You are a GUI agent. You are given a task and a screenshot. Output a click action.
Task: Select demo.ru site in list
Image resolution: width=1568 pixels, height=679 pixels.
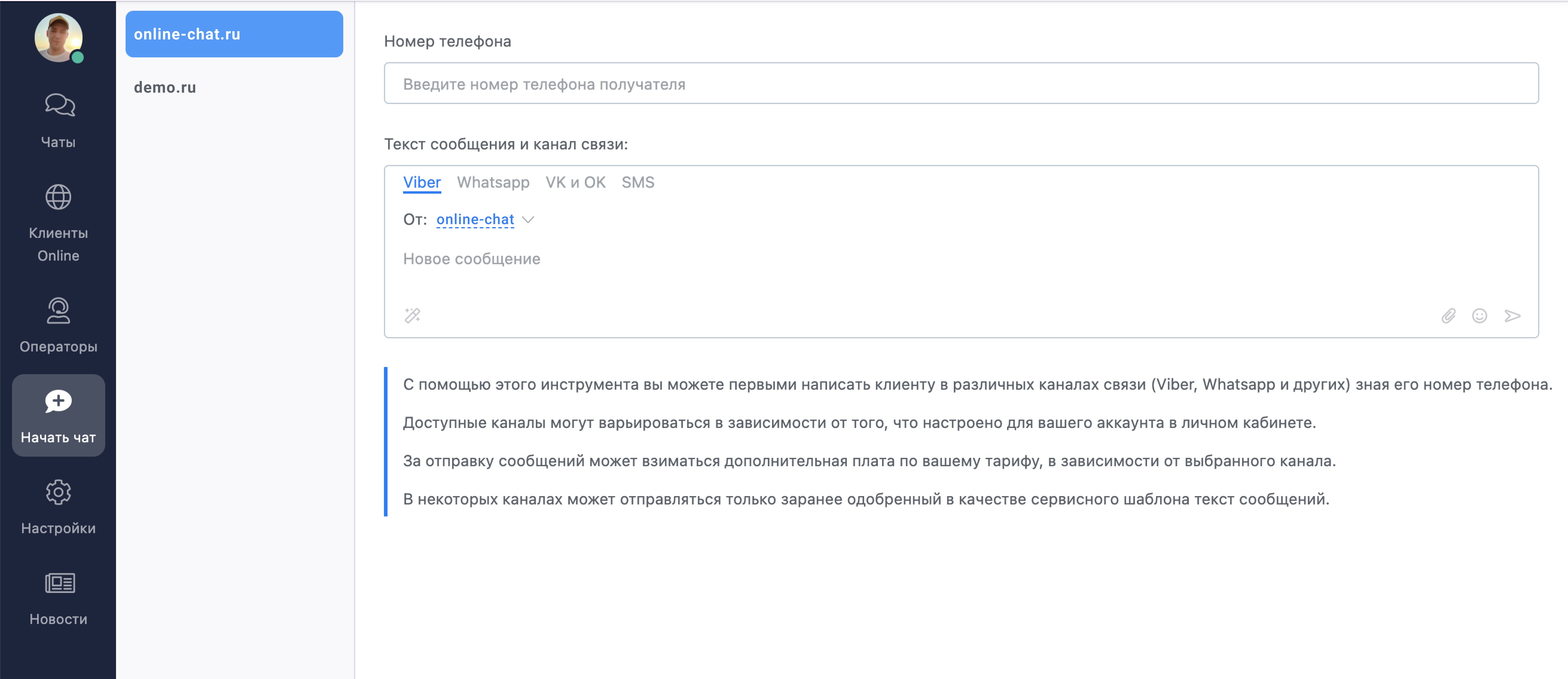point(165,88)
